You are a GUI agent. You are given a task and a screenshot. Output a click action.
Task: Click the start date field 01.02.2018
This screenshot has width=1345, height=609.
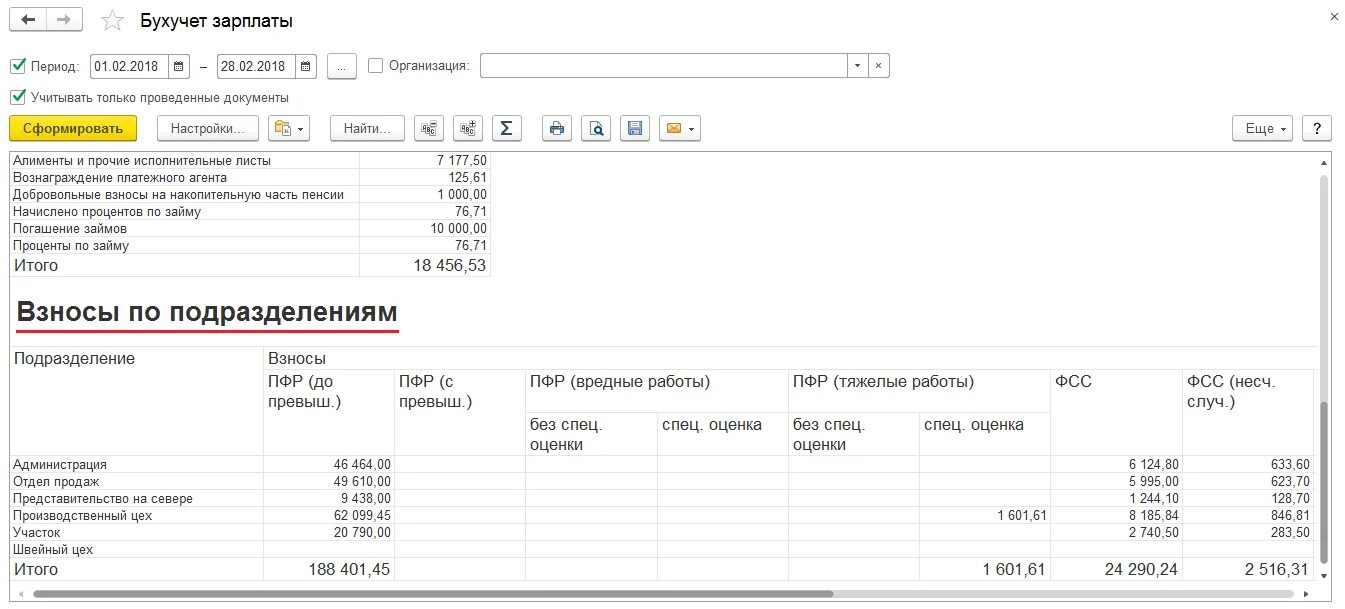[x=129, y=66]
